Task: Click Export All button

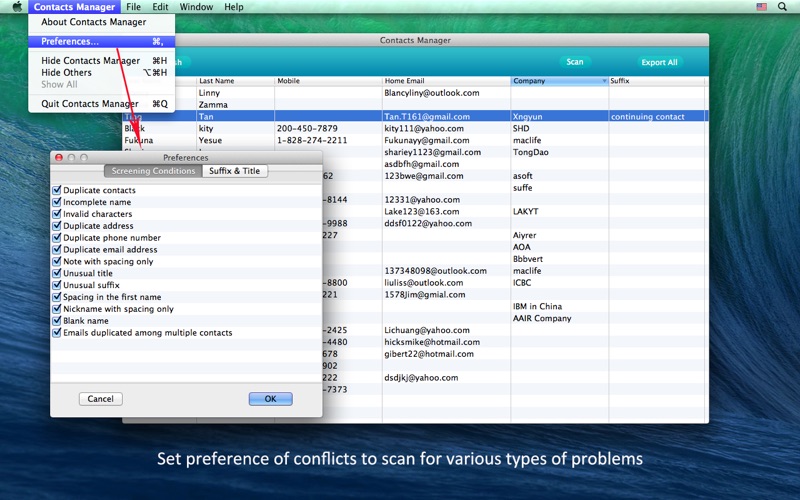Action: [x=659, y=62]
